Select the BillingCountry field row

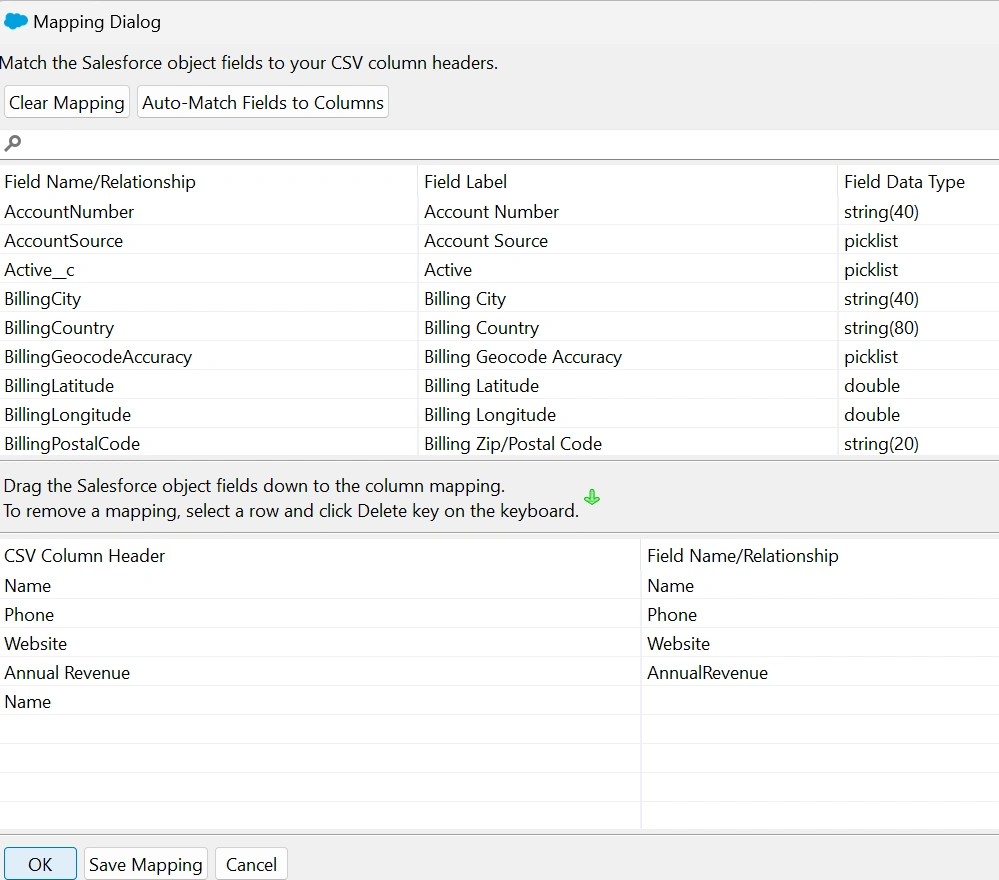[59, 328]
